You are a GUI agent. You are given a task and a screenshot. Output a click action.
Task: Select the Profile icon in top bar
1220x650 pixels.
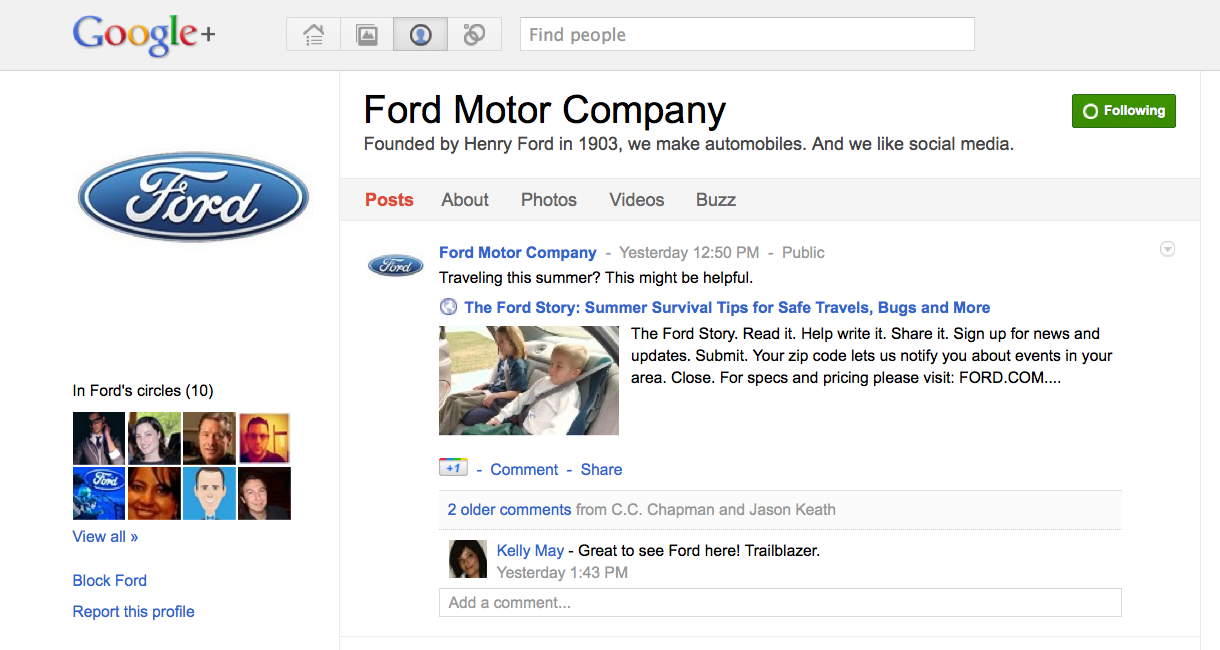[x=420, y=35]
